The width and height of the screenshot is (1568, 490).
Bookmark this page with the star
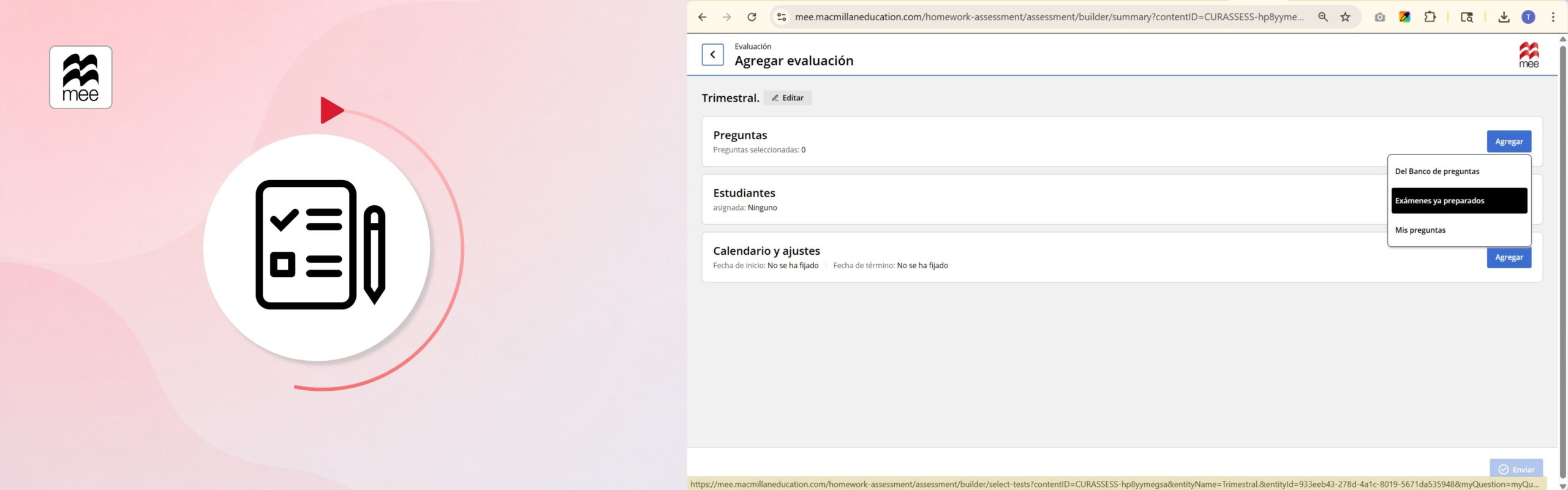(x=1345, y=17)
